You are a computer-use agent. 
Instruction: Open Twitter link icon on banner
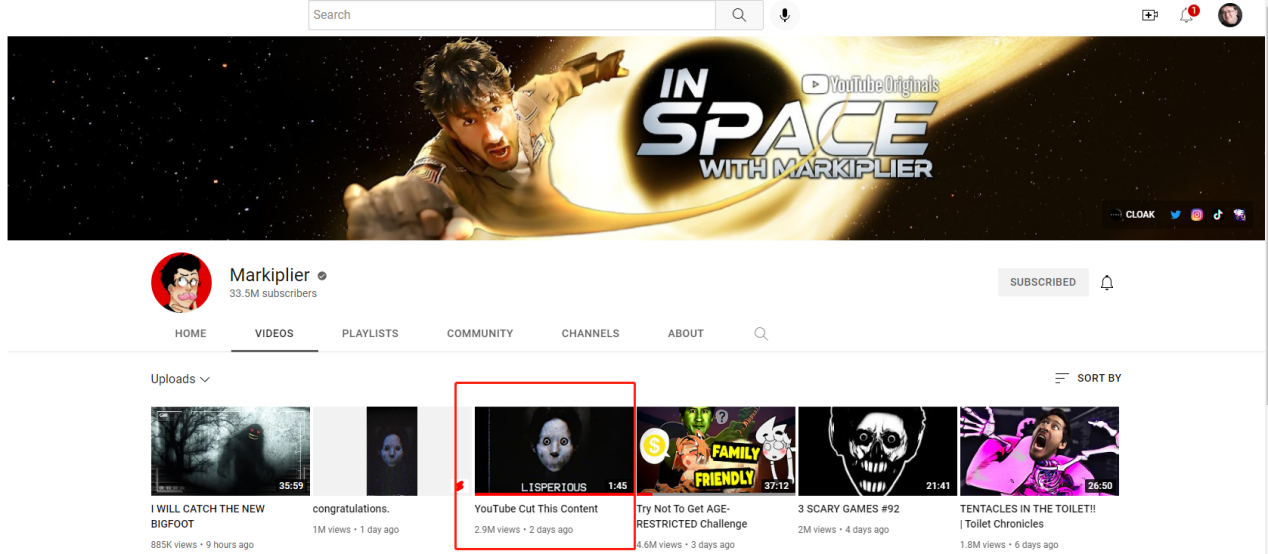(x=1175, y=214)
